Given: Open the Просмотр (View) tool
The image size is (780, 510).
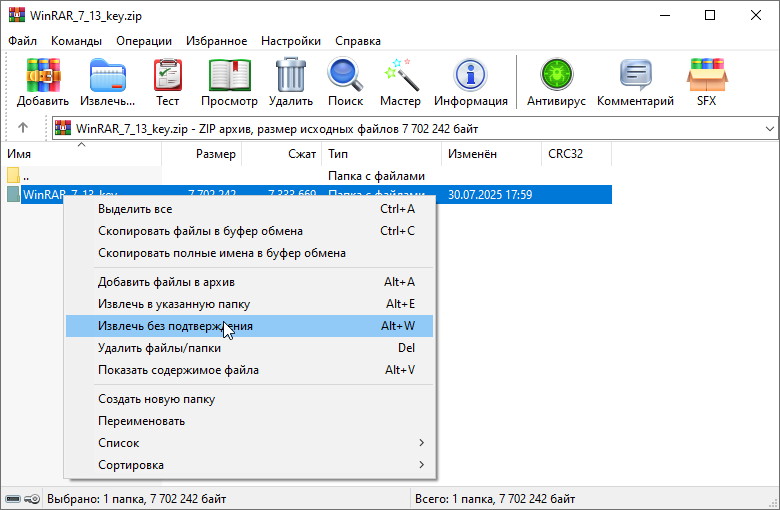Looking at the screenshot, I should click(x=229, y=76).
